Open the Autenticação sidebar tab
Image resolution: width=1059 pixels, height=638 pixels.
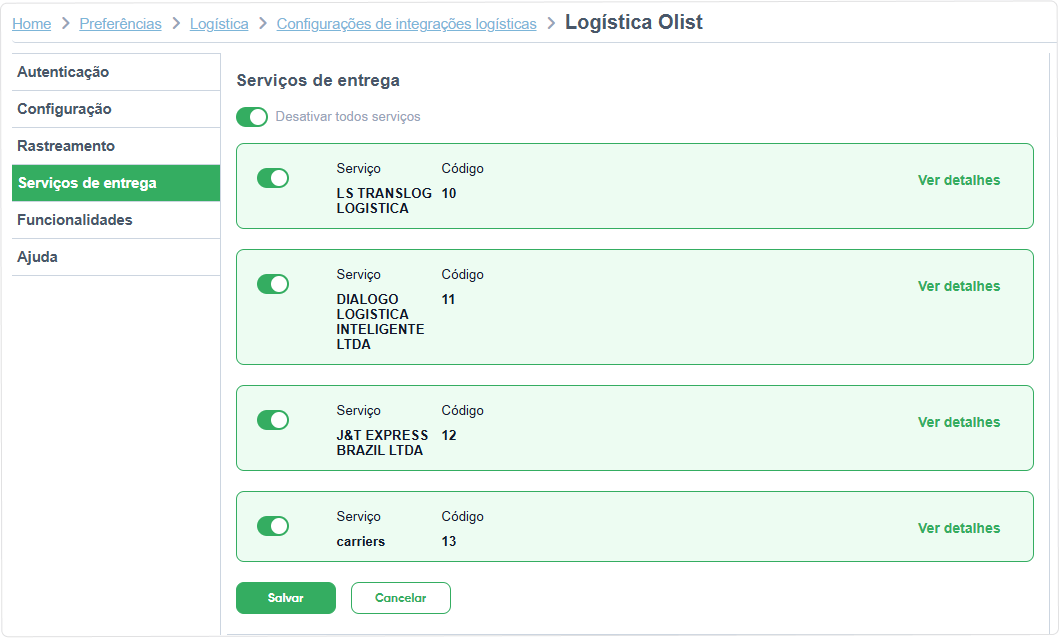(63, 72)
